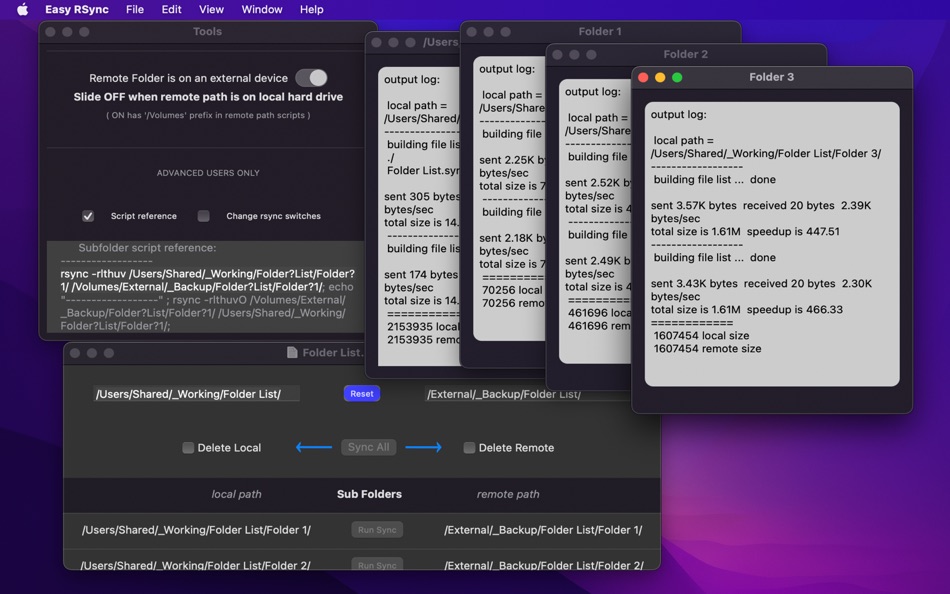950x594 pixels.
Task: Maximize Folder 3 window with green button
Action: click(677, 77)
